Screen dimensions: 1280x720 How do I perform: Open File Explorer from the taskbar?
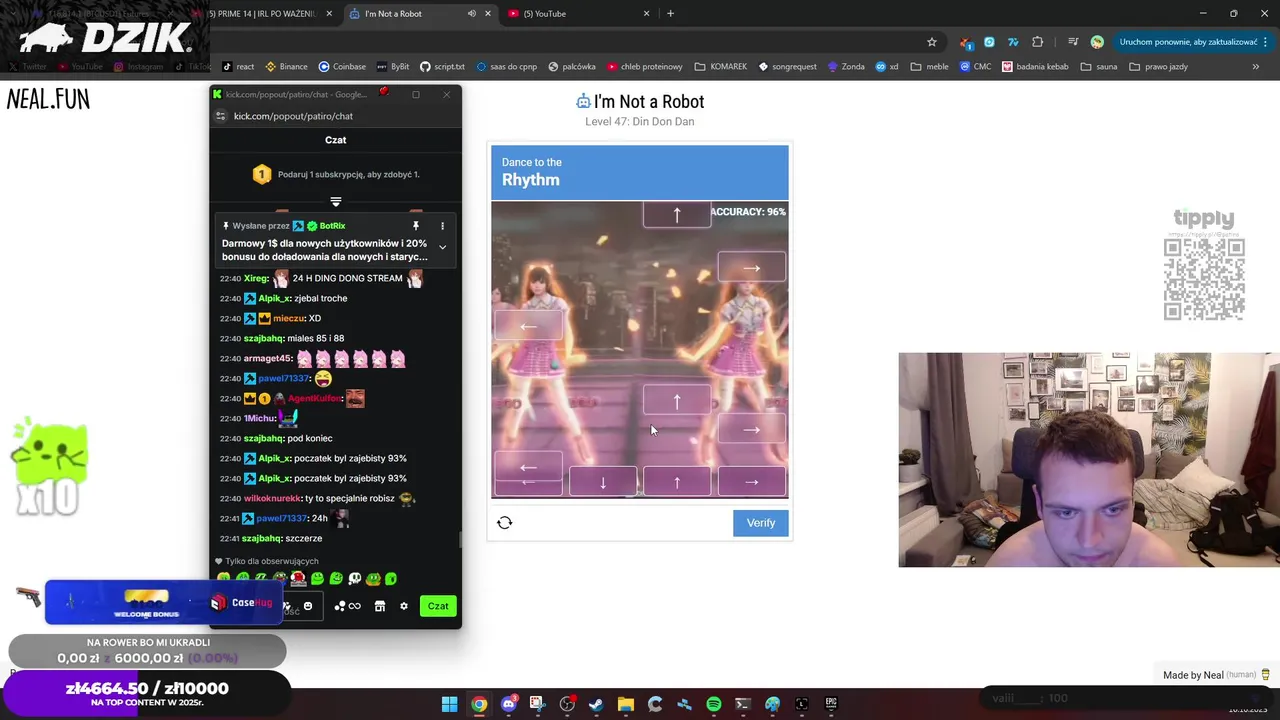tap(626, 704)
